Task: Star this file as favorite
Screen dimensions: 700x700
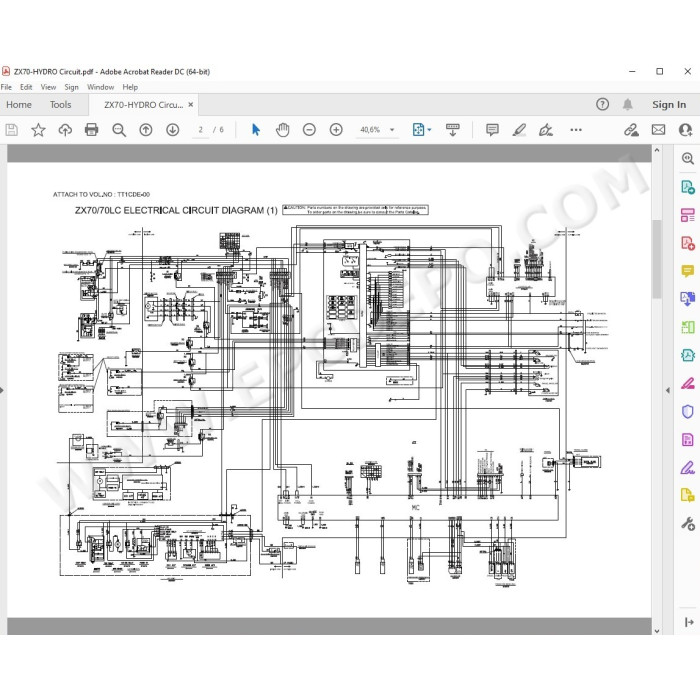Action: pos(38,130)
